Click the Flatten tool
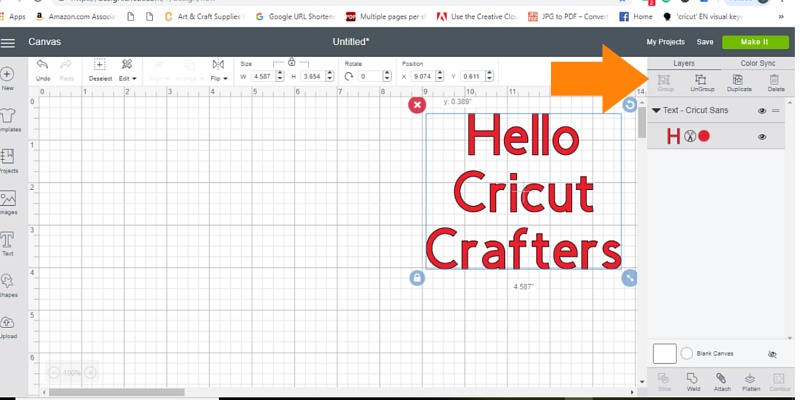800x400 pixels. pos(751,382)
